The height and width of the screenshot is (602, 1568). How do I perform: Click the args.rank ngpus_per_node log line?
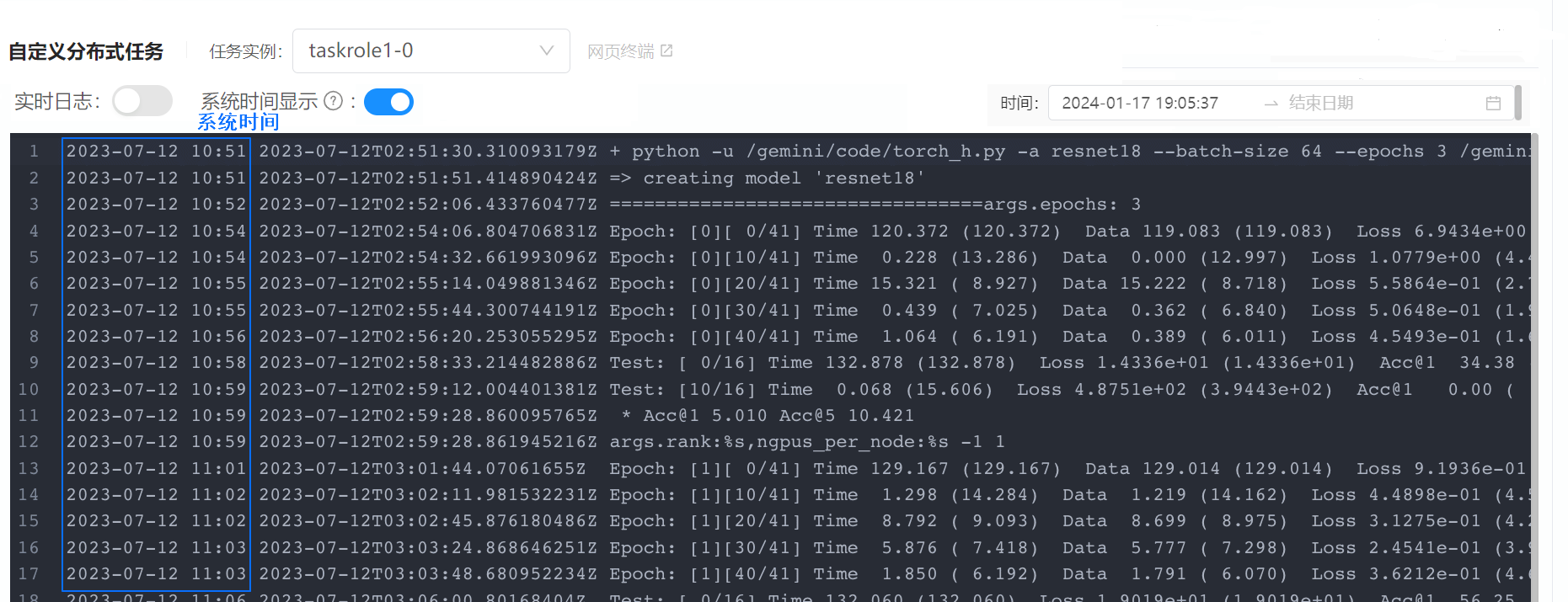(x=806, y=442)
